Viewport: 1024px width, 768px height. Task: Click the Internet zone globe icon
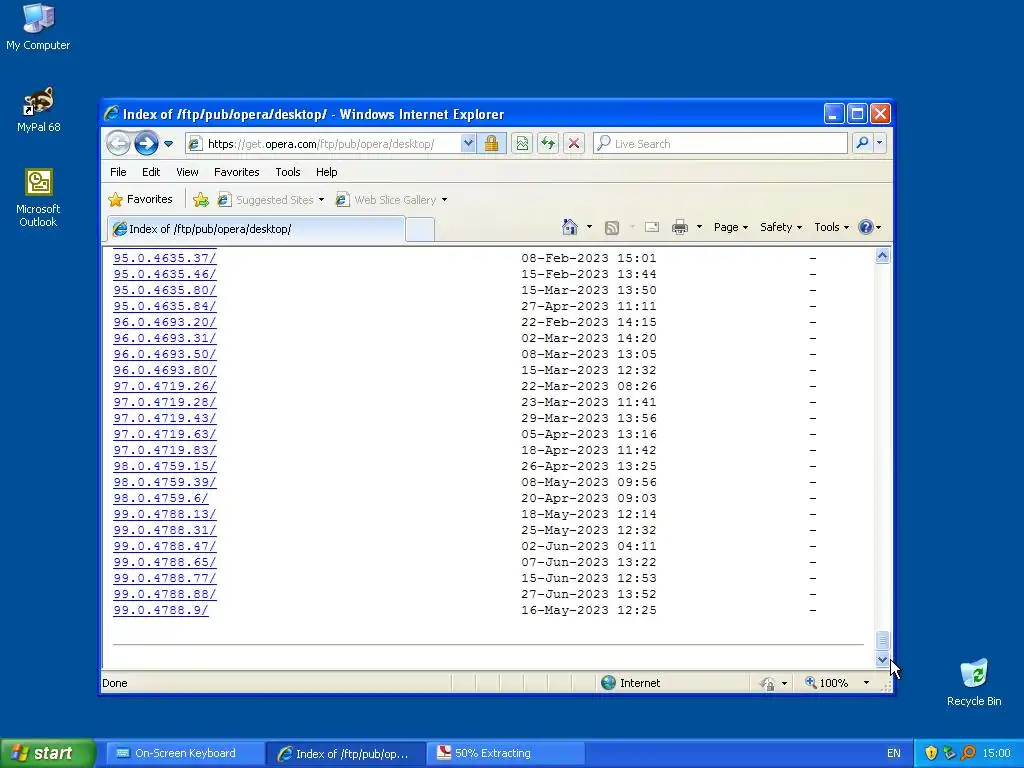click(x=608, y=682)
